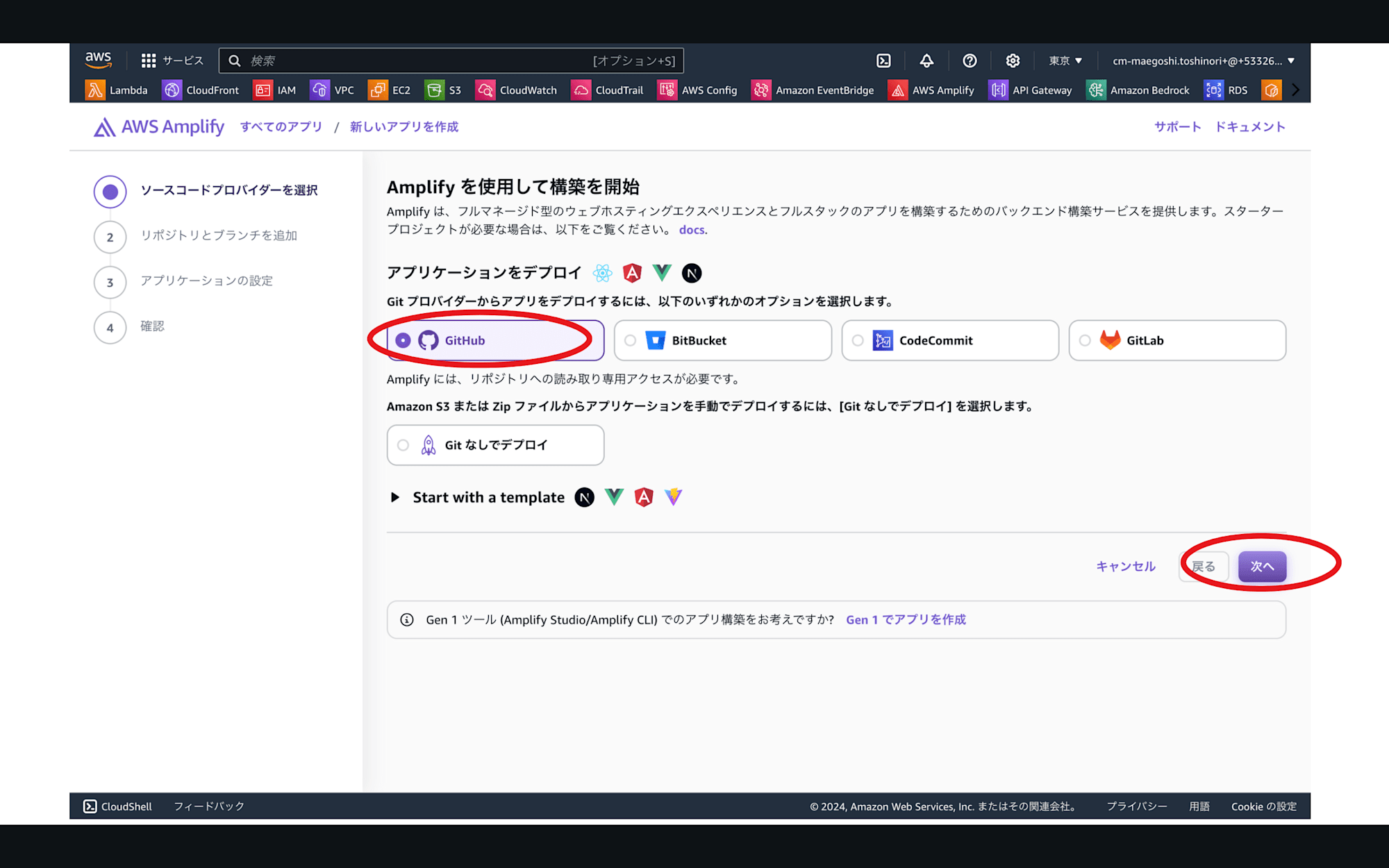Open AWS Config favorite shortcut
This screenshot has width=1389, height=868.
point(697,90)
